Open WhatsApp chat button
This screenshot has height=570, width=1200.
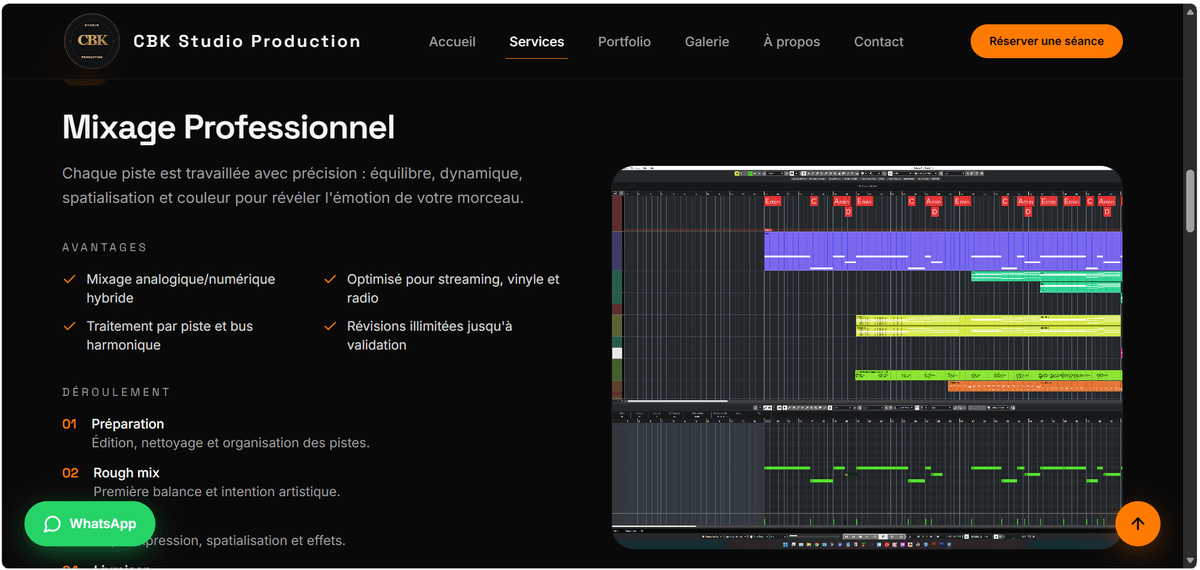[x=91, y=524]
